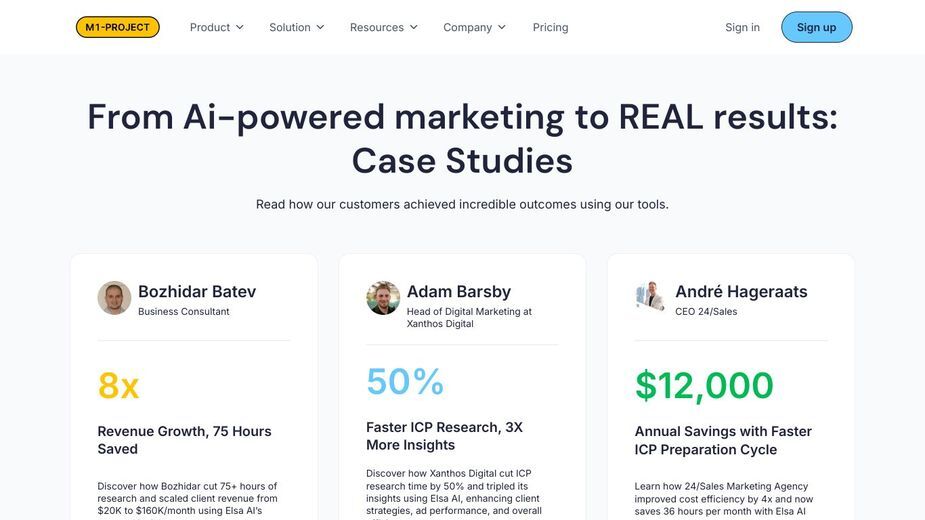Click Adam Barsby's avatar photo
925x520 pixels.
(383, 297)
